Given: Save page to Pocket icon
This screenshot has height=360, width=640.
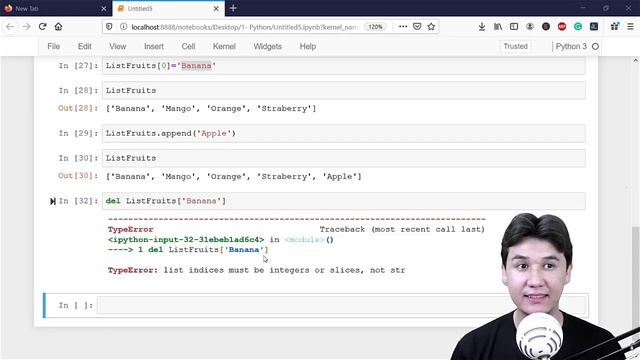Looking at the screenshot, I should [417, 27].
